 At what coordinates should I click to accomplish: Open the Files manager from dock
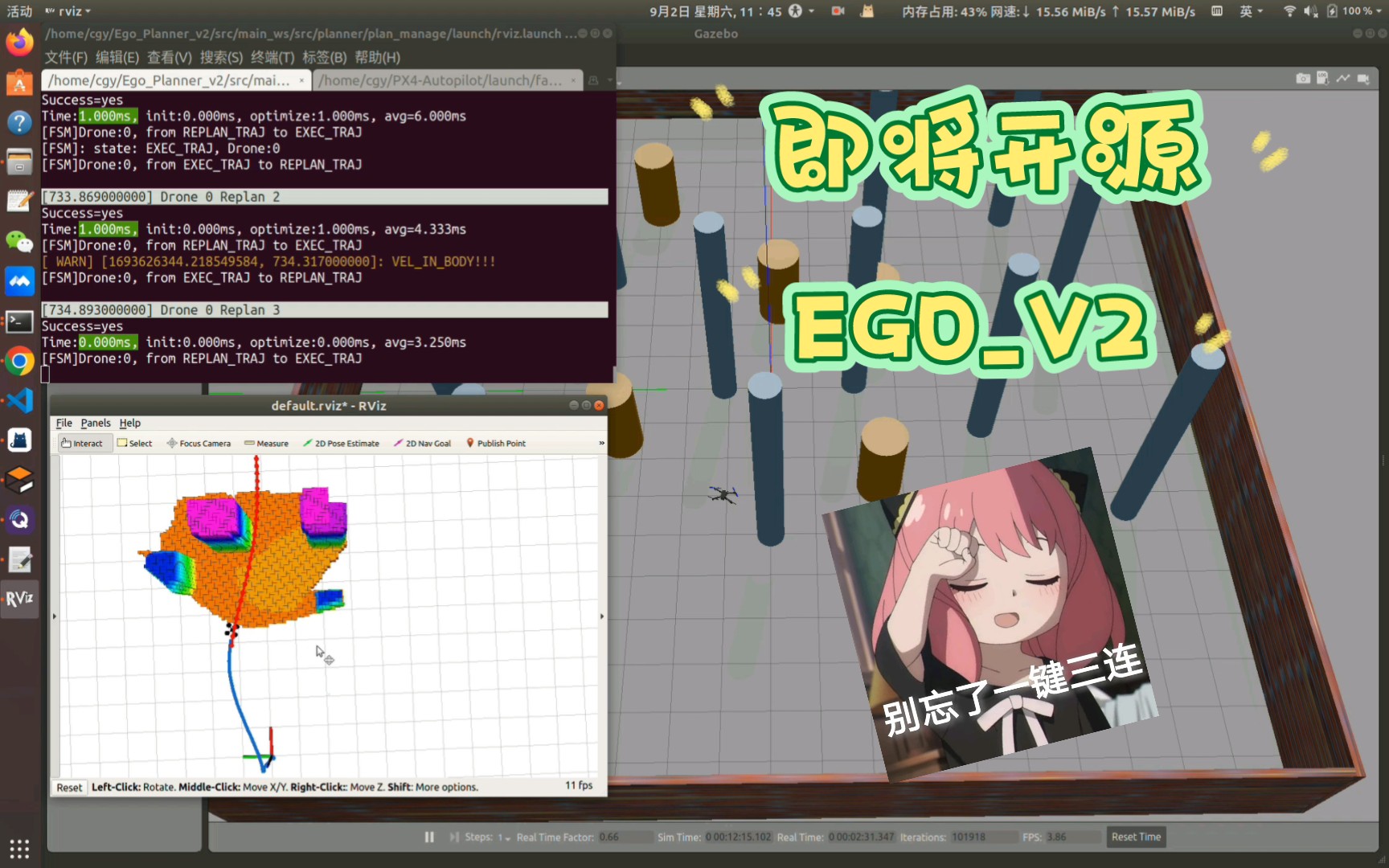point(19,162)
